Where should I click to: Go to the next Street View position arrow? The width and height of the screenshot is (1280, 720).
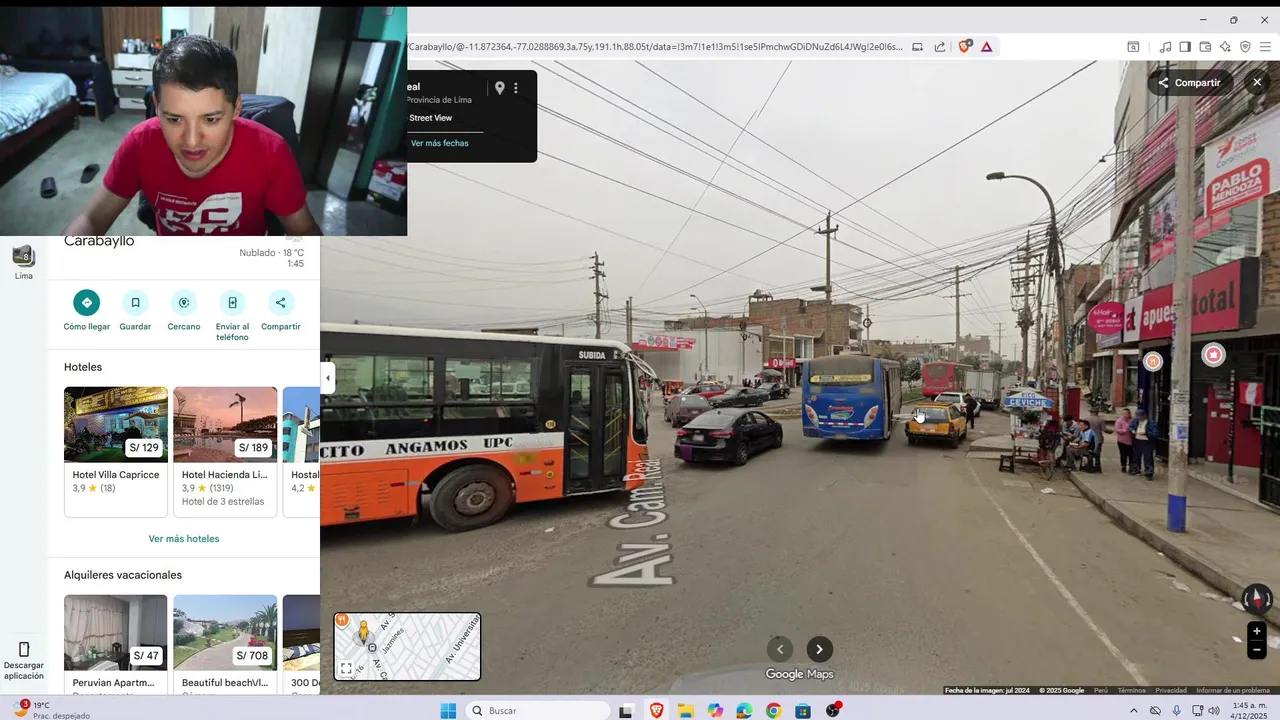pyautogui.click(x=819, y=649)
